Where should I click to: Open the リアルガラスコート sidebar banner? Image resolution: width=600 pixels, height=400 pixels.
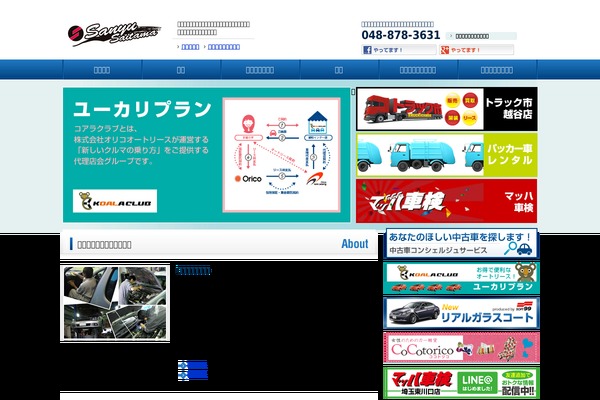click(461, 313)
